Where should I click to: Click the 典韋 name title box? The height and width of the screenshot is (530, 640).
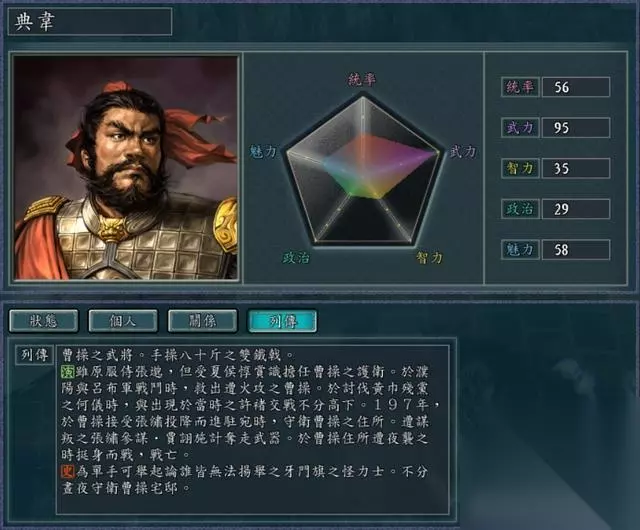(90, 21)
